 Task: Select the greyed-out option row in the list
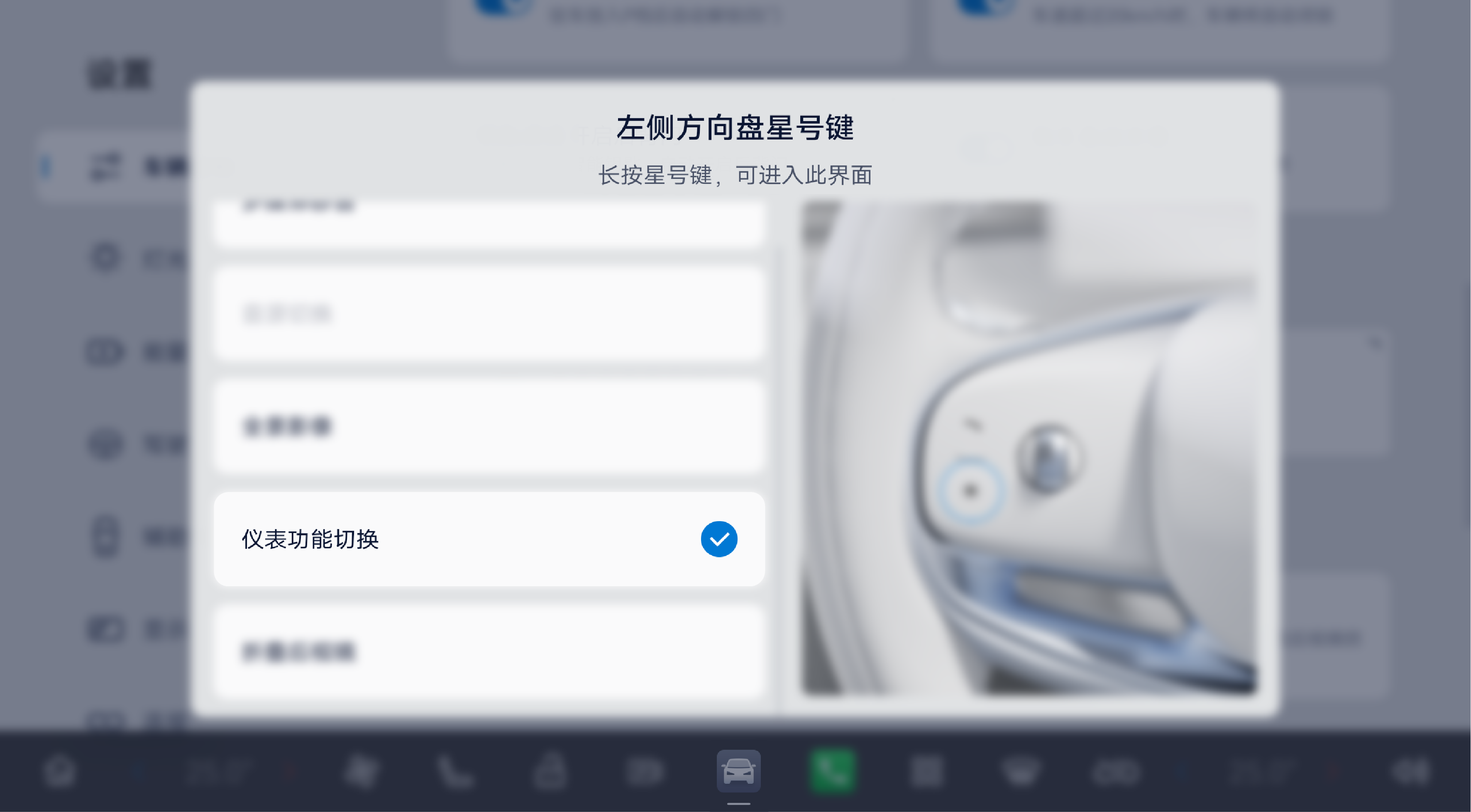489,314
